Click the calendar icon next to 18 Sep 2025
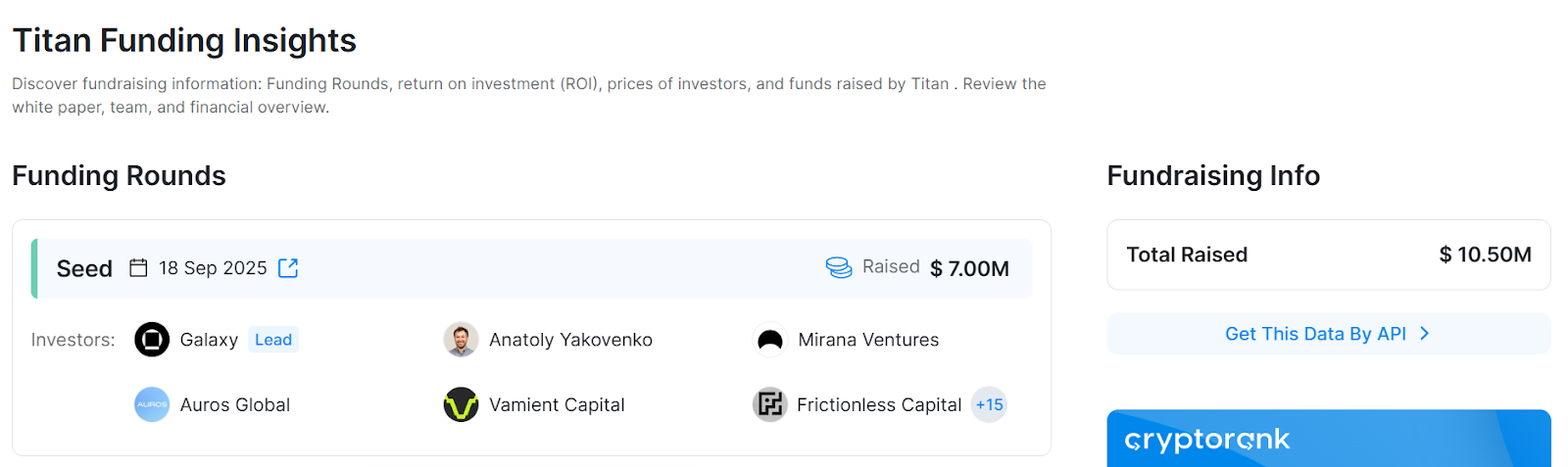The height and width of the screenshot is (467, 1568). coord(139,268)
